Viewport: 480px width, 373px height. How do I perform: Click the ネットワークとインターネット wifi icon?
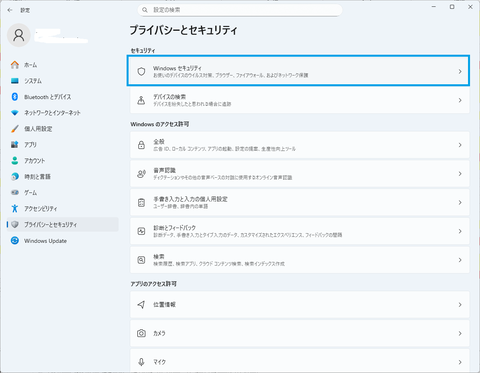(15, 113)
